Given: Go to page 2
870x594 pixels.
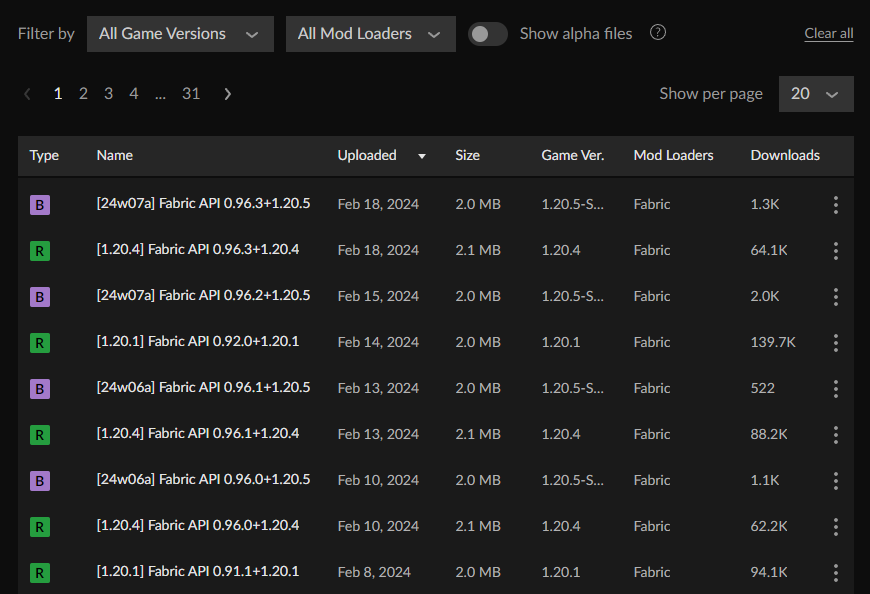Looking at the screenshot, I should click(x=83, y=94).
